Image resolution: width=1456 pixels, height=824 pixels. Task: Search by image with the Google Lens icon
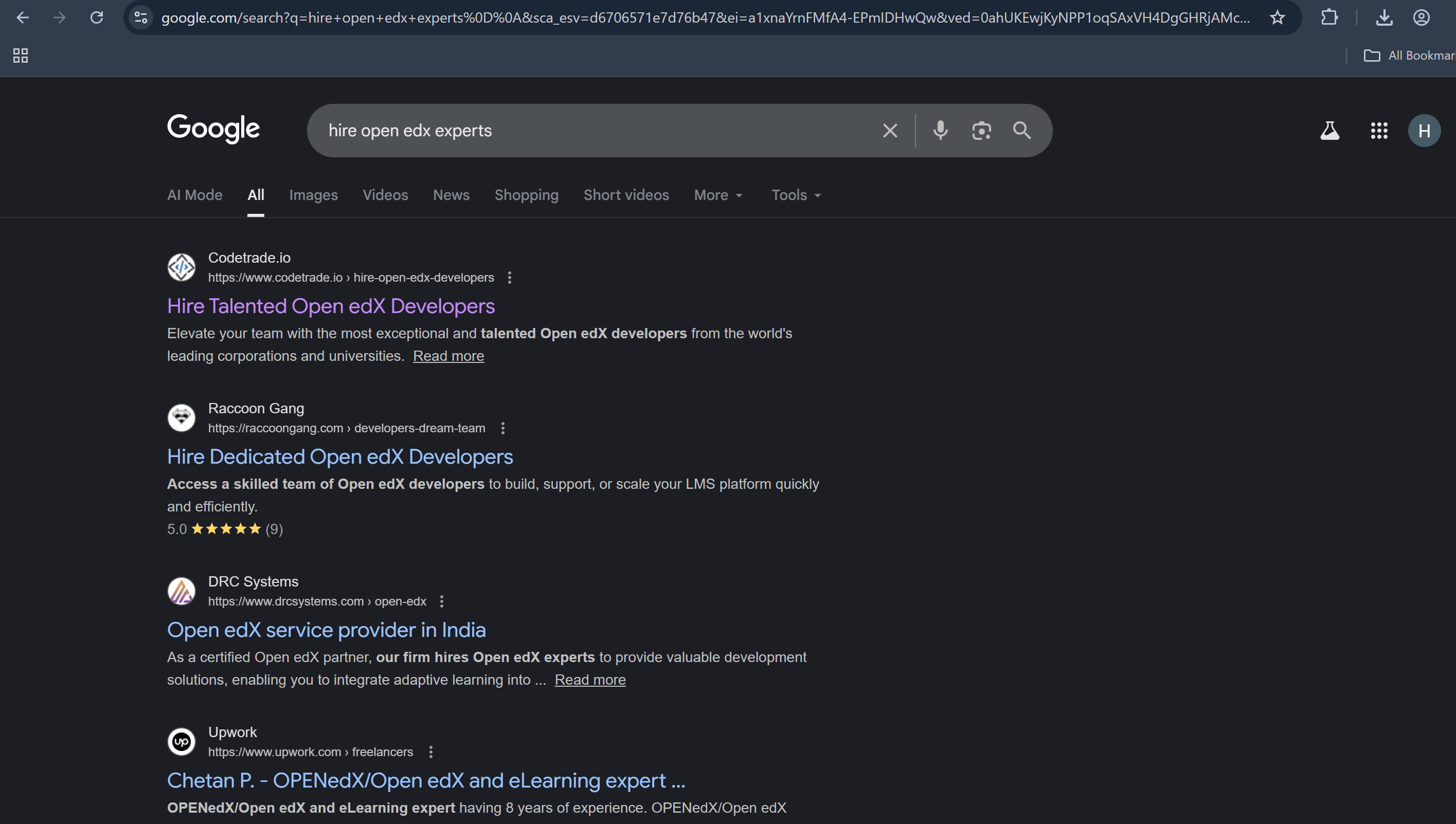pyautogui.click(x=981, y=130)
